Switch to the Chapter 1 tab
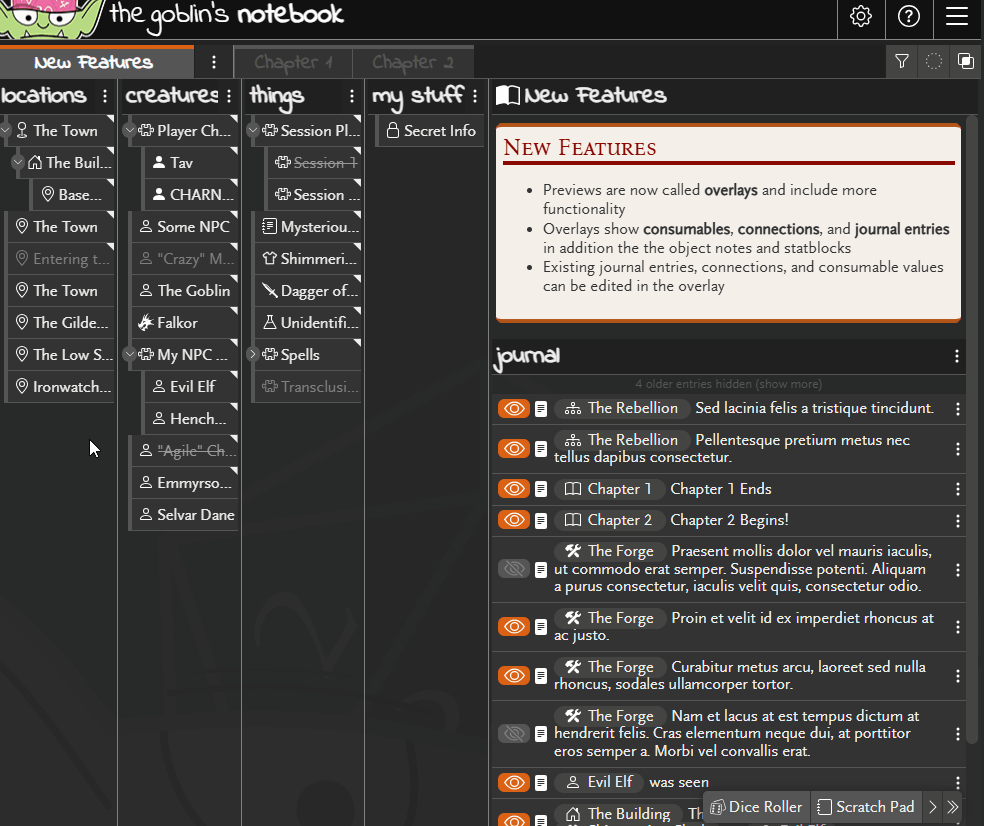Viewport: 984px width, 826px height. 293,62
